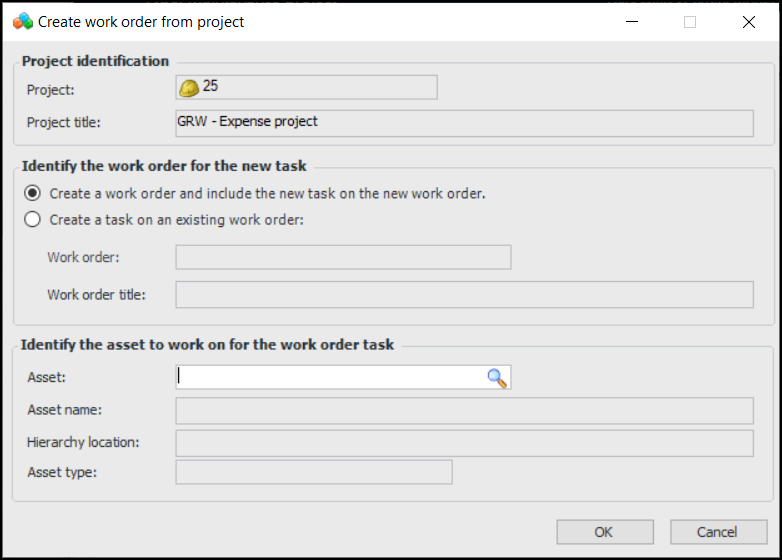Click the application icon in title bar
The width and height of the screenshot is (782, 560).
22,21
